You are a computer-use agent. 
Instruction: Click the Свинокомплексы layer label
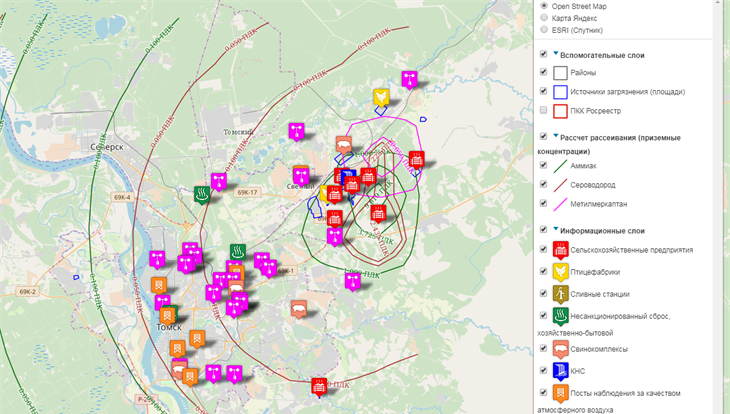599,349
